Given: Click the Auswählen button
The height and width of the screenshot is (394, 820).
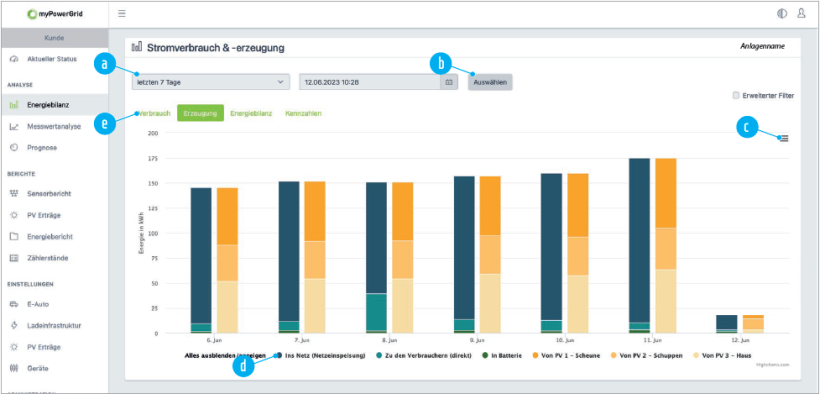Looking at the screenshot, I should click(490, 82).
